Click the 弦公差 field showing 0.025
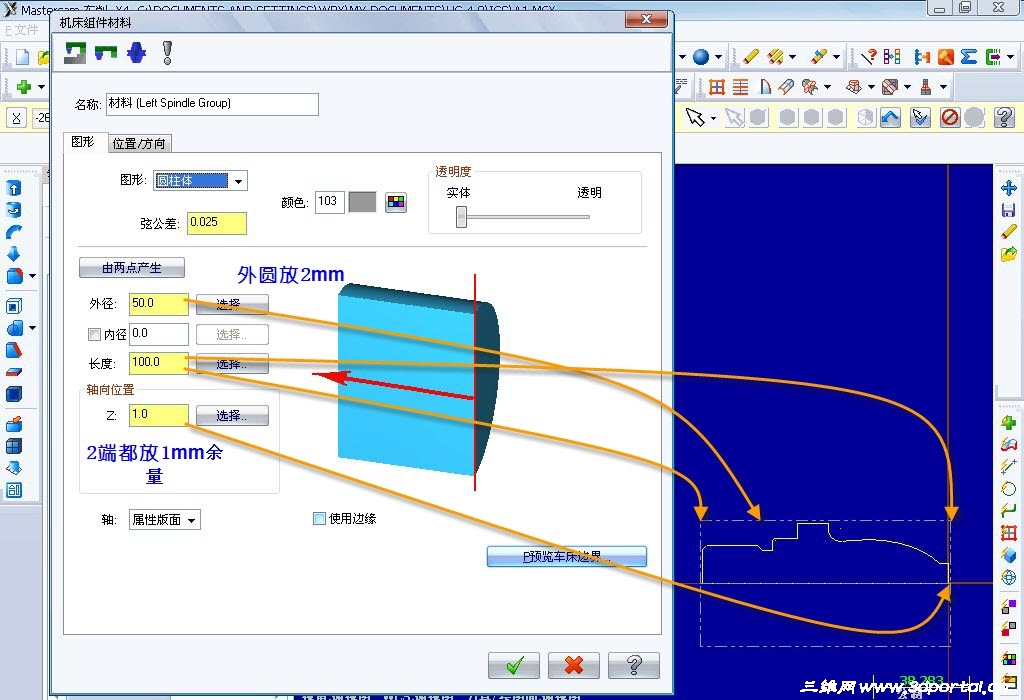The width and height of the screenshot is (1024, 700). 217,223
